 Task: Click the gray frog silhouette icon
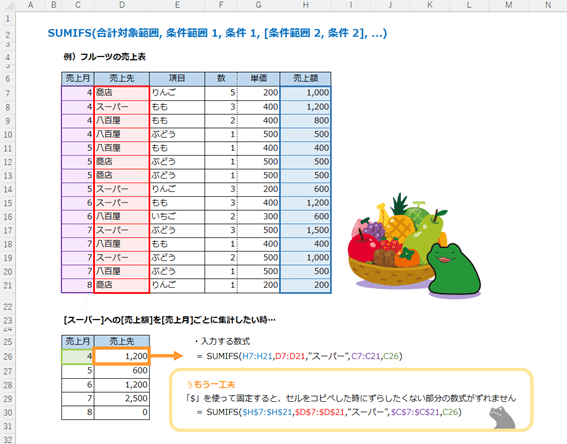(x=502, y=418)
